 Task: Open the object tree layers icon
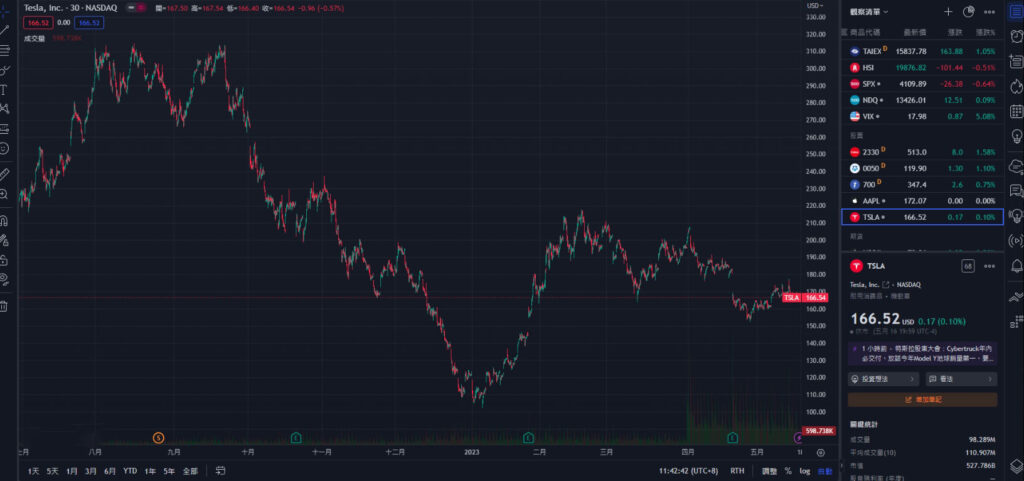pos(1016,468)
